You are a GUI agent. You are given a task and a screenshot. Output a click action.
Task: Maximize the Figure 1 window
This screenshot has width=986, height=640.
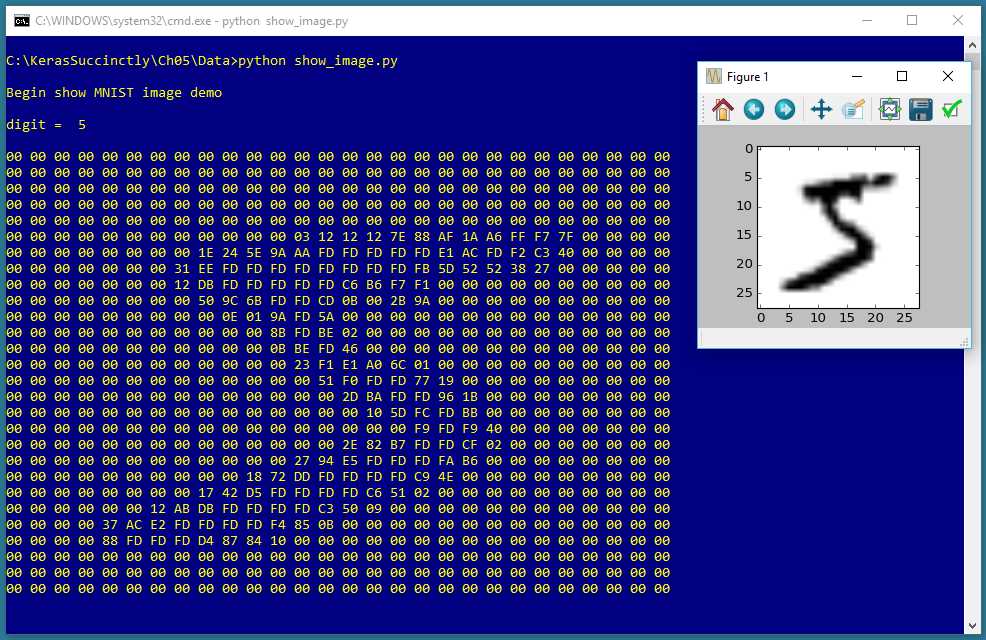(901, 76)
